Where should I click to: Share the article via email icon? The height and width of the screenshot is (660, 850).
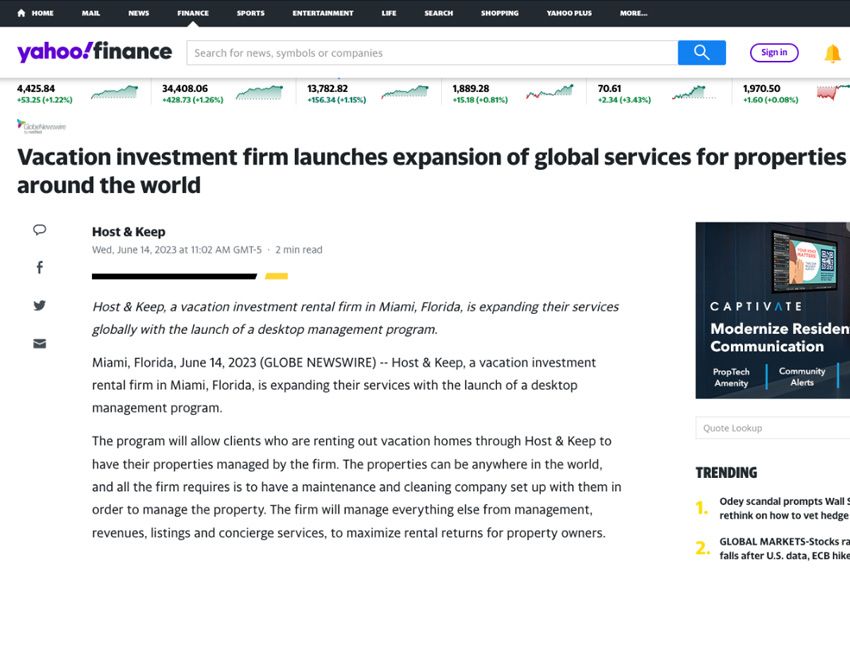pyautogui.click(x=40, y=344)
